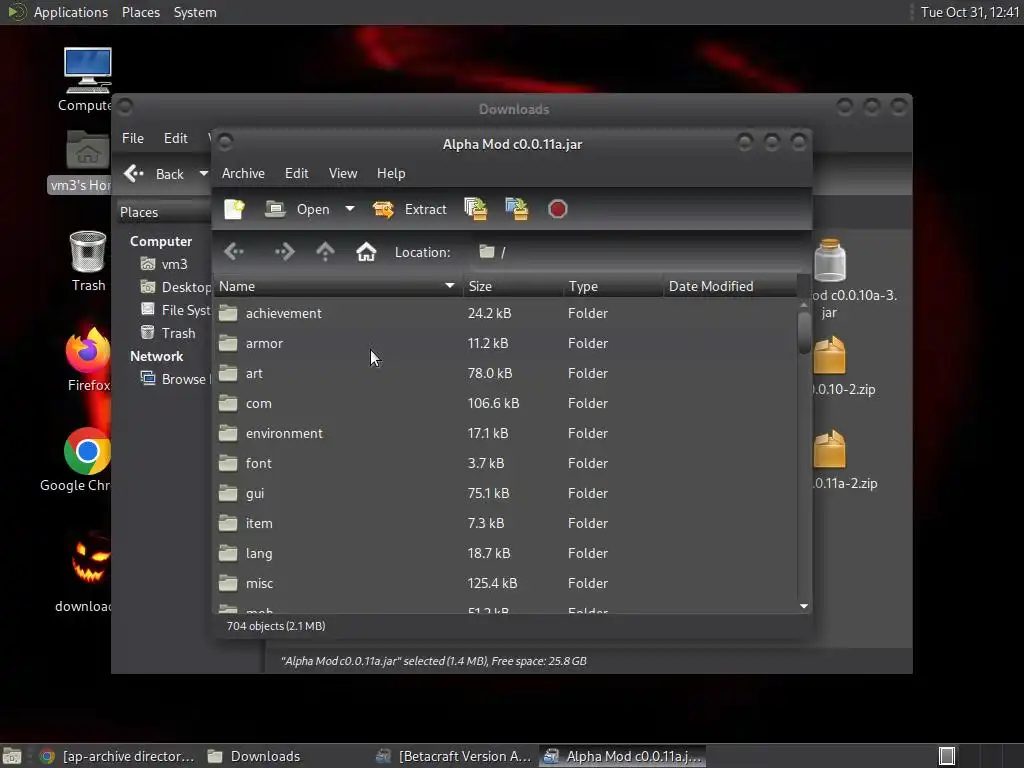1024x768 pixels.
Task: Click the Name column sort arrow
Action: point(449,286)
